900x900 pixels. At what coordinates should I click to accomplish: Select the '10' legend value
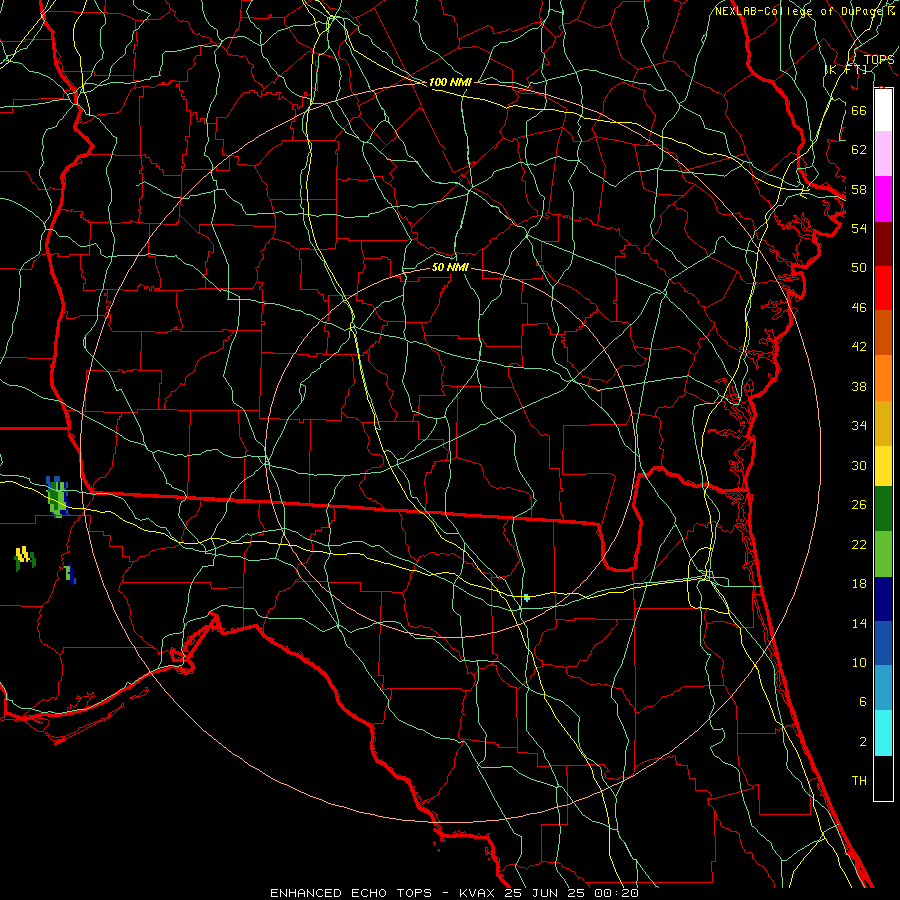point(859,663)
